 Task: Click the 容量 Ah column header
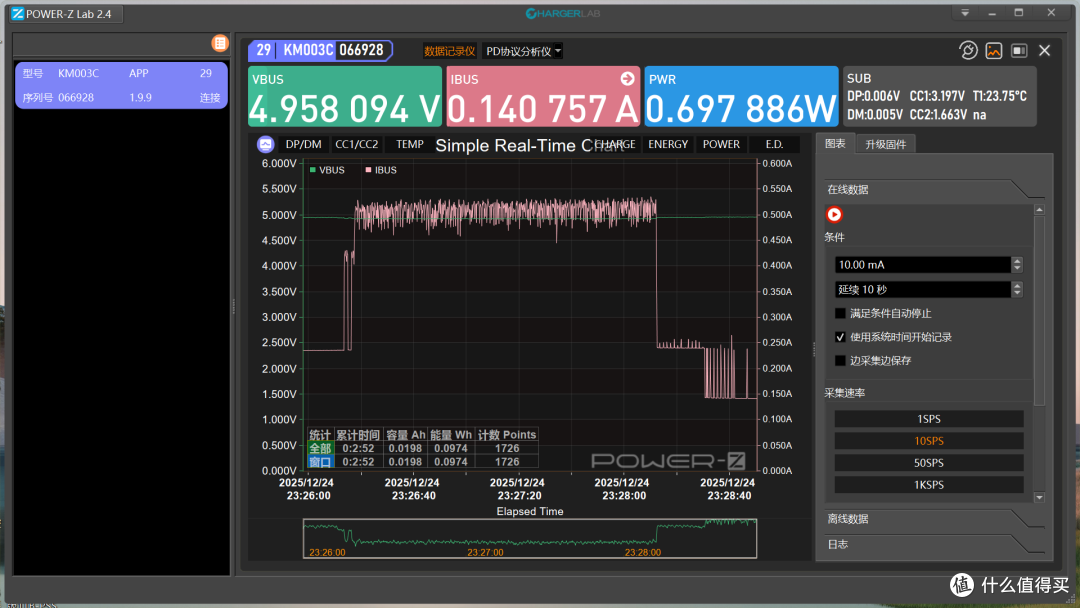(x=405, y=434)
